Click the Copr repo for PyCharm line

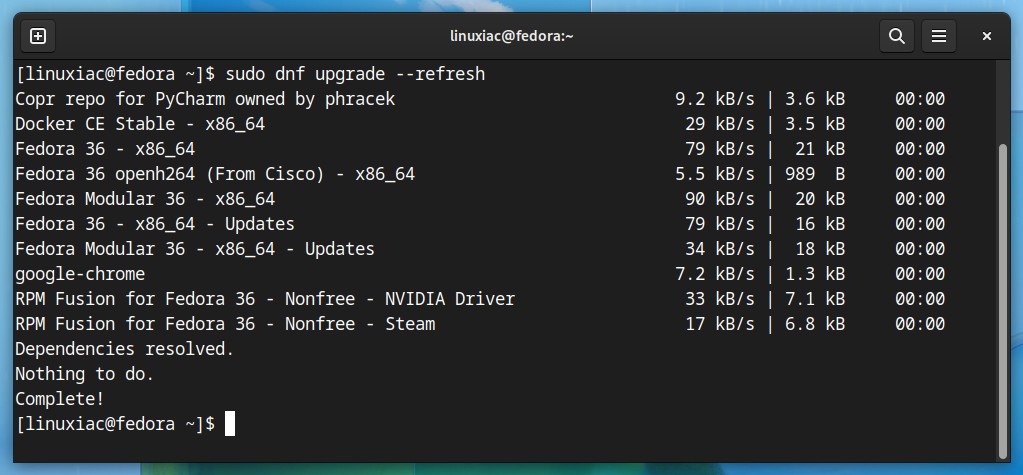[x=480, y=99]
